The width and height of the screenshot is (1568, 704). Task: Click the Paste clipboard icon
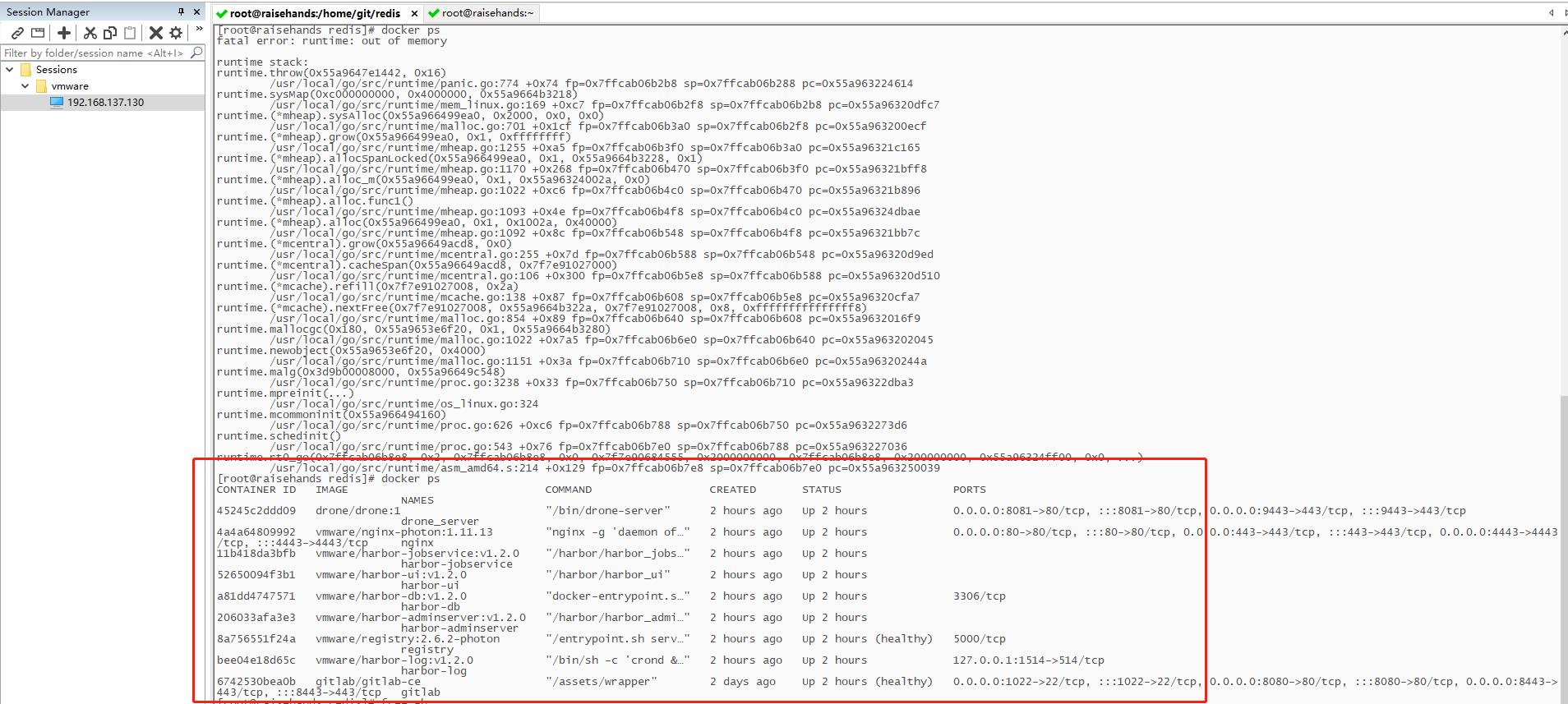(x=130, y=33)
